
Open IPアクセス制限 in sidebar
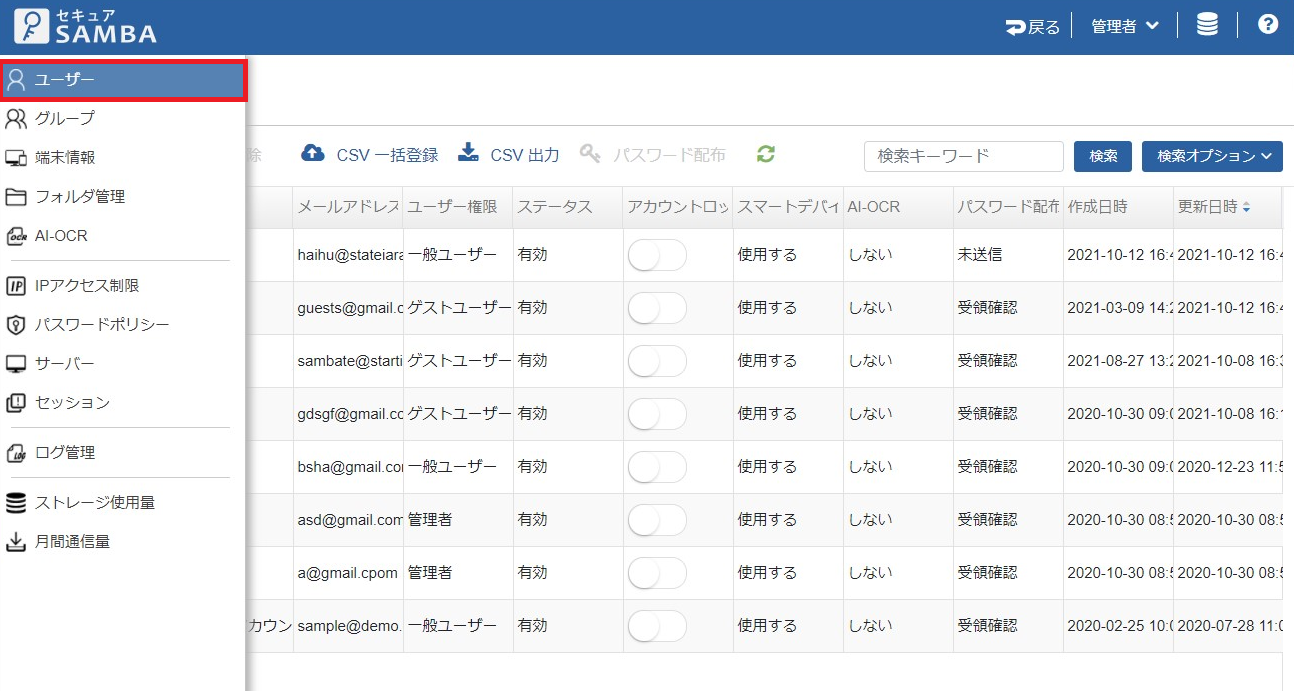(x=86, y=286)
